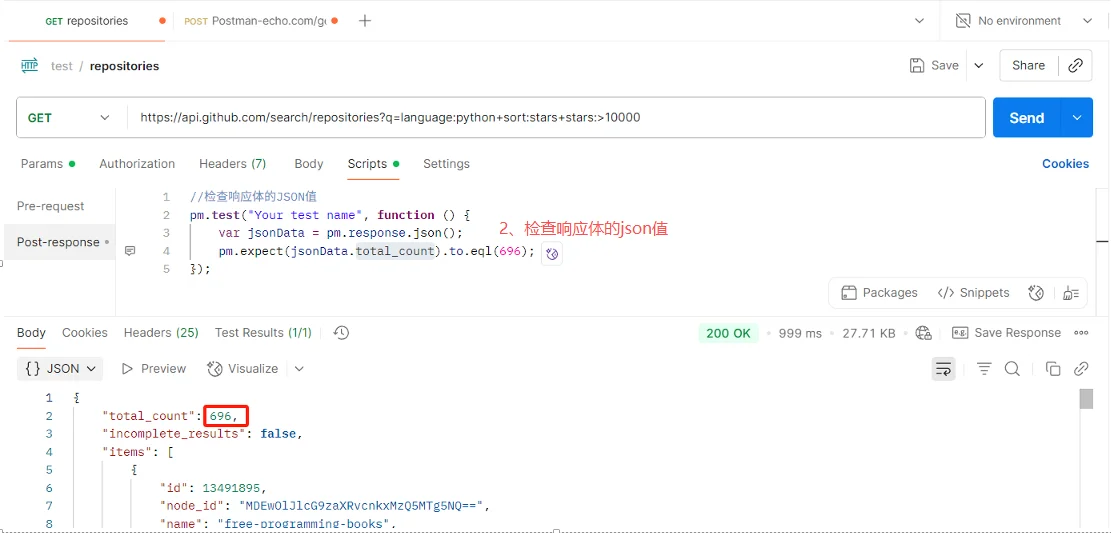Click the 27.71 KB response size

click(x=869, y=333)
